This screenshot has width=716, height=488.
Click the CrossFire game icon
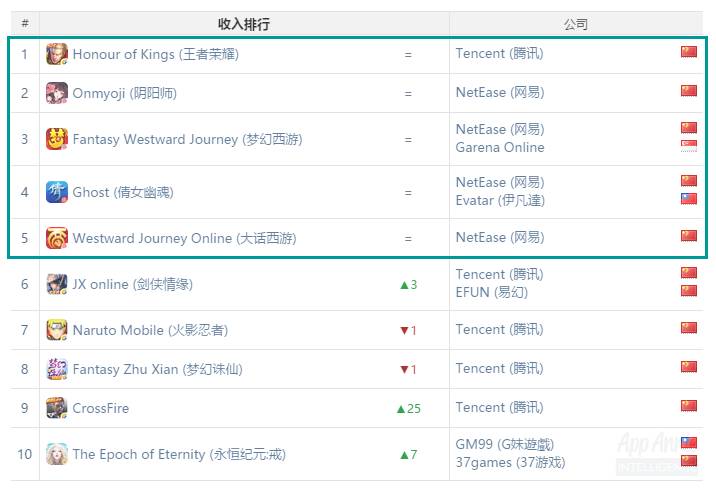click(x=57, y=408)
